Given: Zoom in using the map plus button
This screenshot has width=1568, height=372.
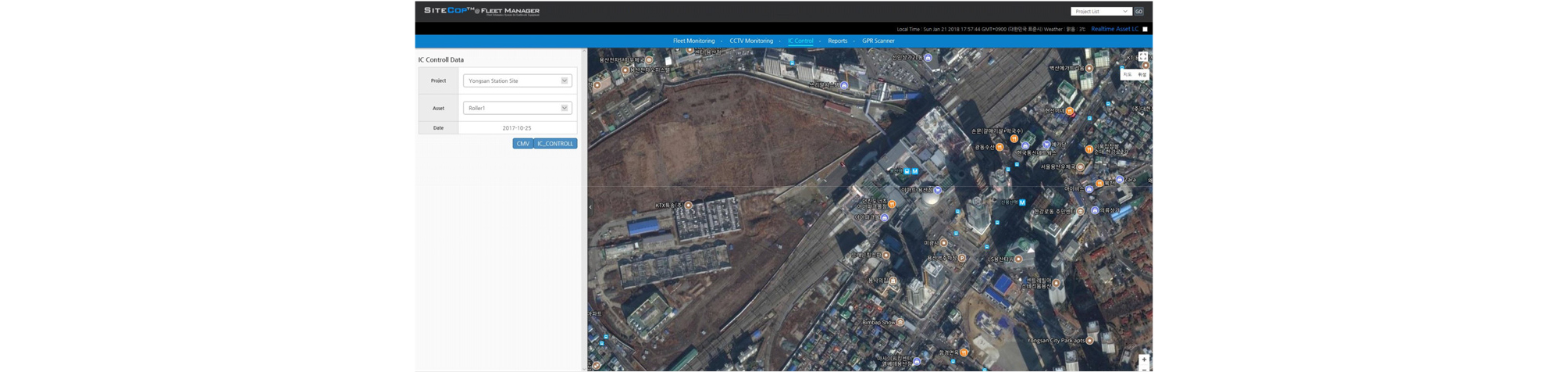Looking at the screenshot, I should pos(1143,359).
